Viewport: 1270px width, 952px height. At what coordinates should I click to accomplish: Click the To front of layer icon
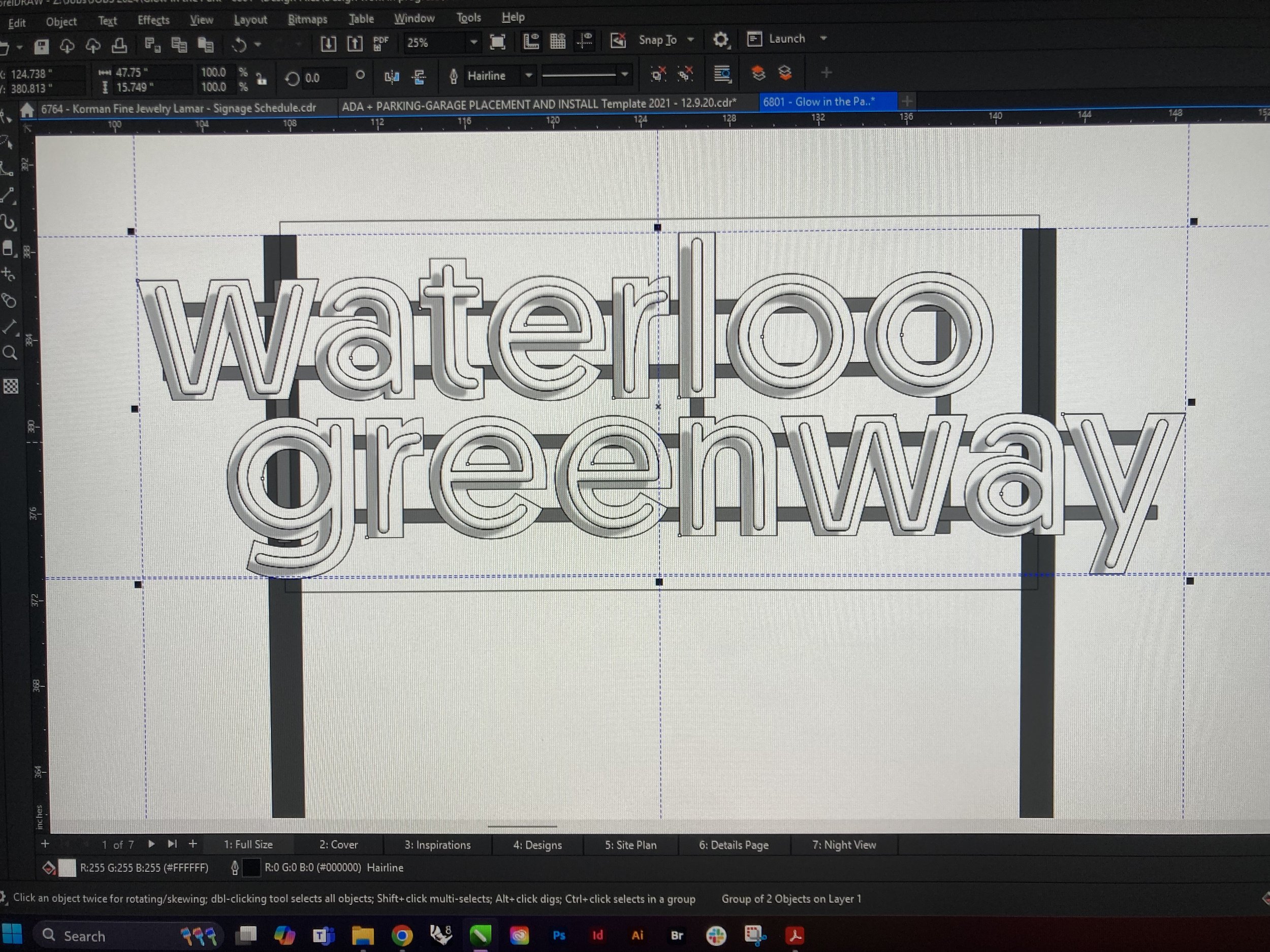[758, 73]
